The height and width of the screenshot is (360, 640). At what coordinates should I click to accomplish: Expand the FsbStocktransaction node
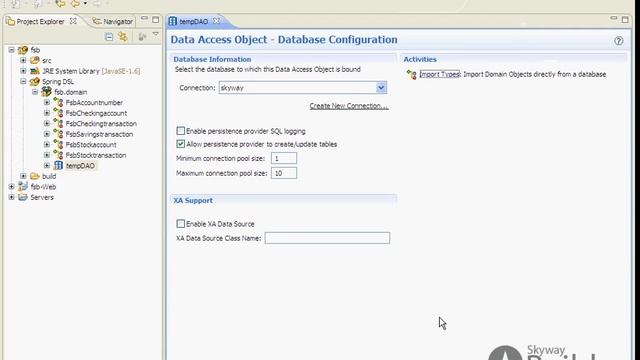pos(47,155)
